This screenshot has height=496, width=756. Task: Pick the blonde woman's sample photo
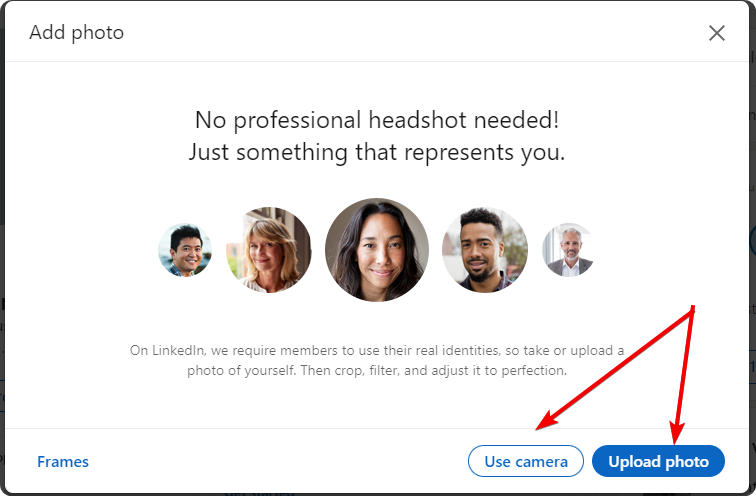click(x=268, y=250)
